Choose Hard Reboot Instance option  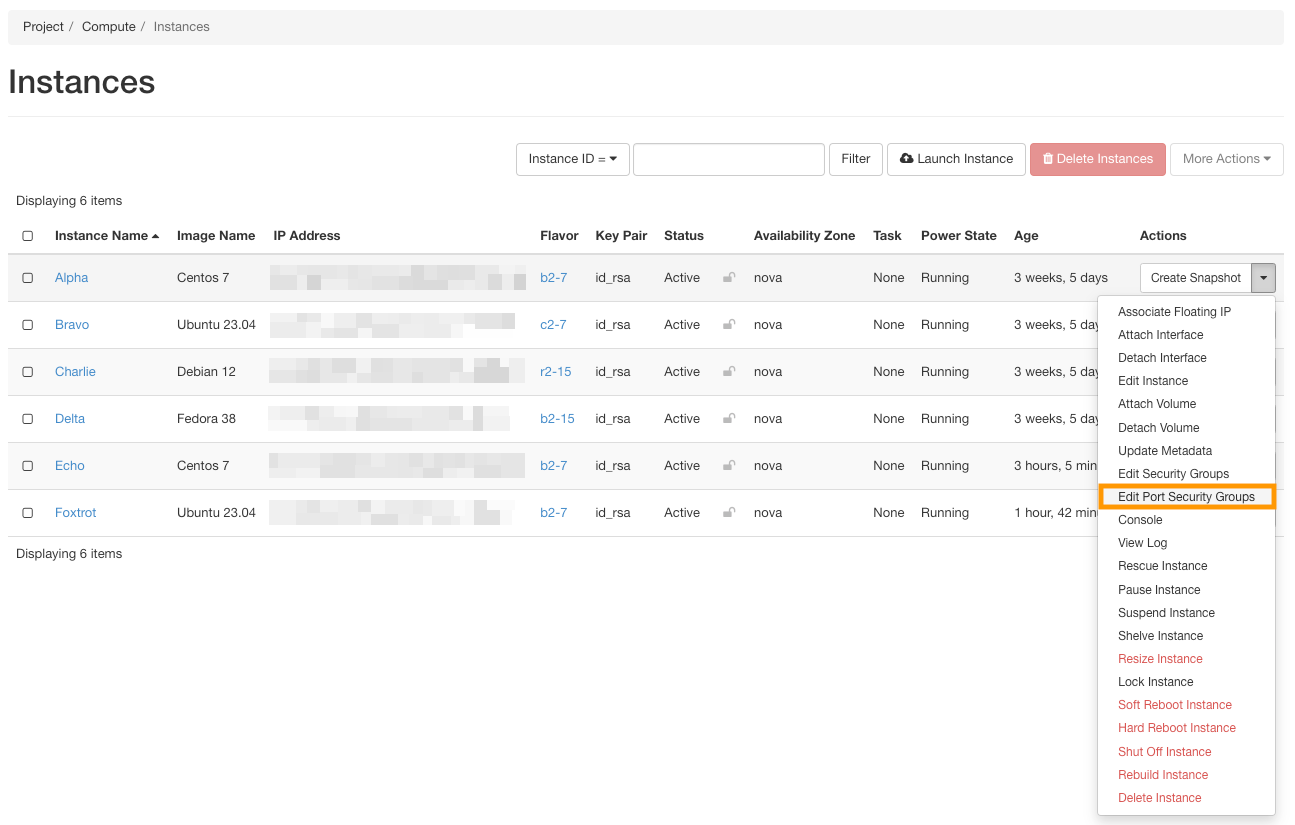[x=1176, y=728]
